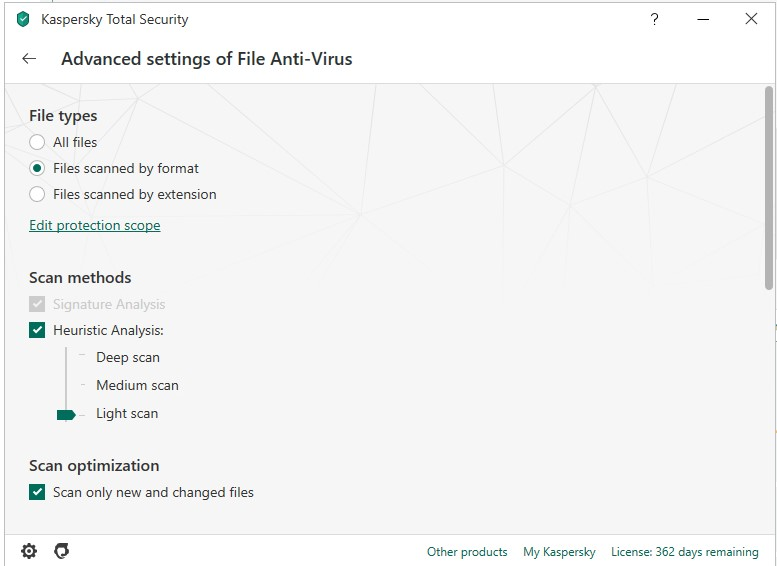Image resolution: width=777 pixels, height=566 pixels.
Task: Open settings via the gear icon
Action: click(29, 551)
